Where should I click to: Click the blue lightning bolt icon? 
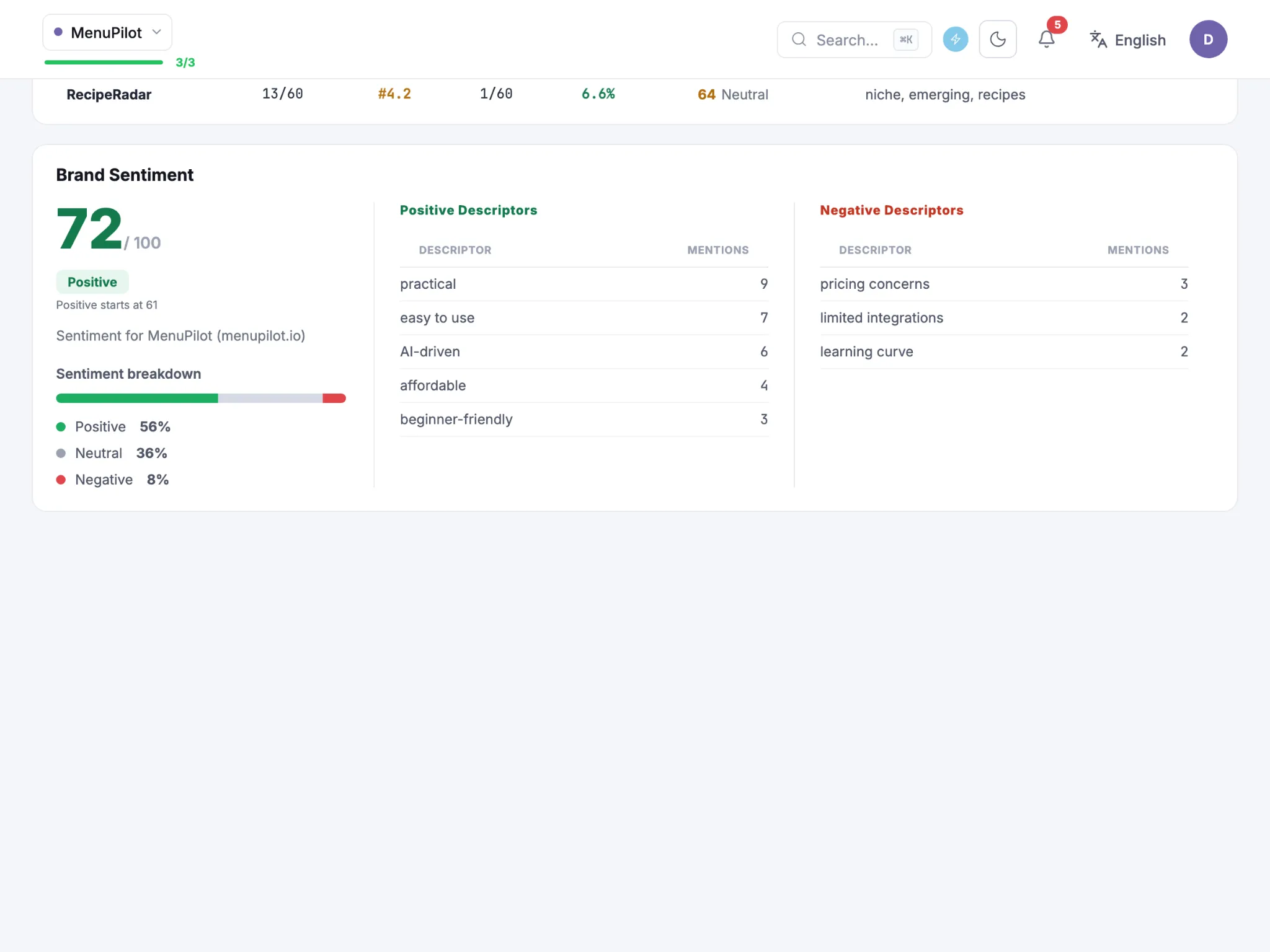[955, 40]
